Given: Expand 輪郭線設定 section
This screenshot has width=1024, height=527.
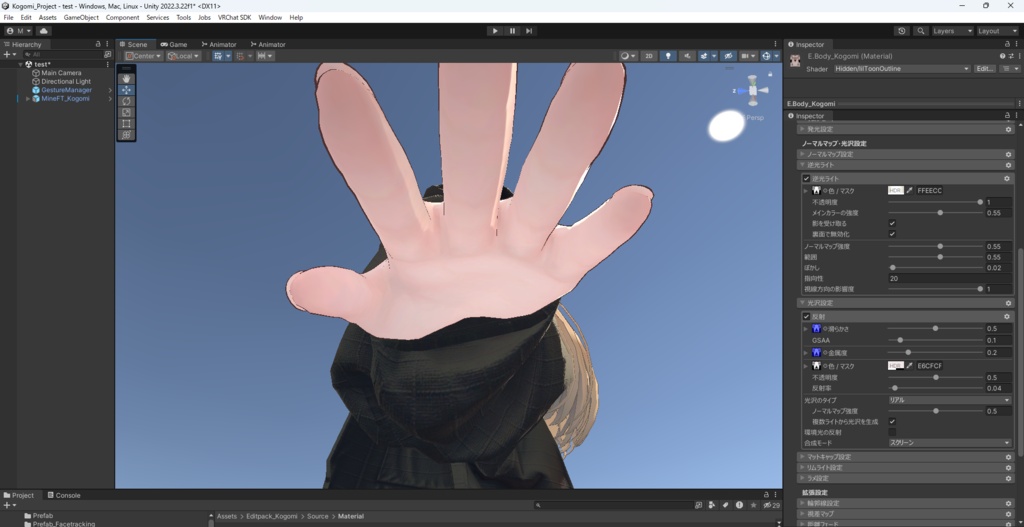Looking at the screenshot, I should click(x=905, y=503).
